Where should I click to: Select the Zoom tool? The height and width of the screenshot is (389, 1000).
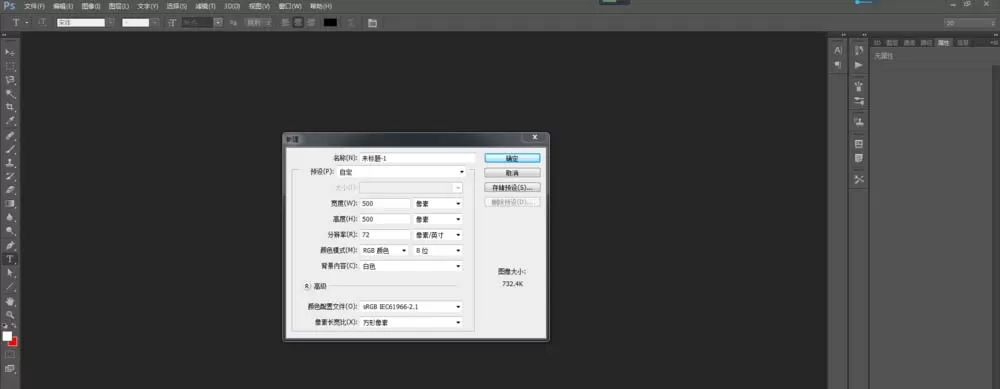click(x=10, y=314)
